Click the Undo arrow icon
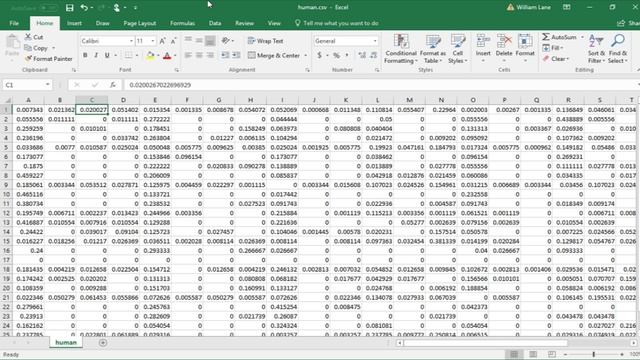 [x=84, y=7]
